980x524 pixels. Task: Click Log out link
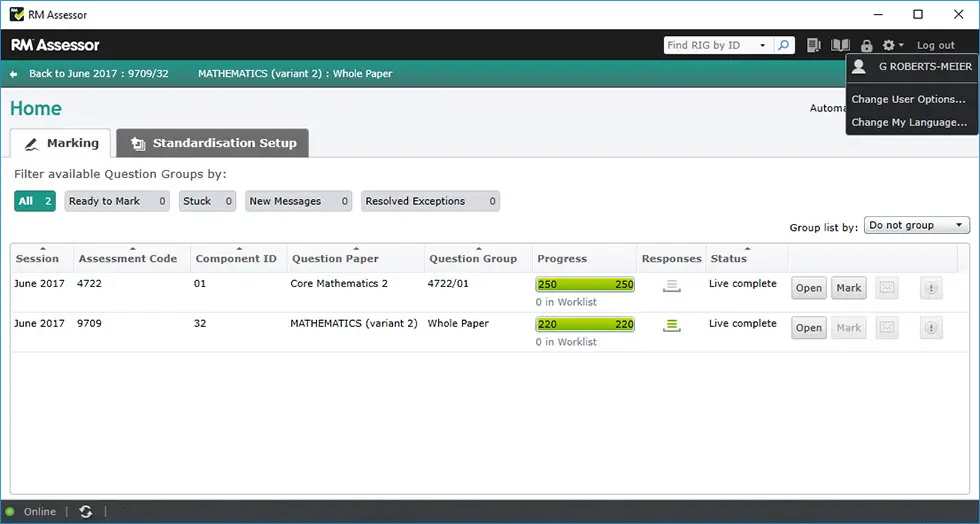click(x=936, y=45)
